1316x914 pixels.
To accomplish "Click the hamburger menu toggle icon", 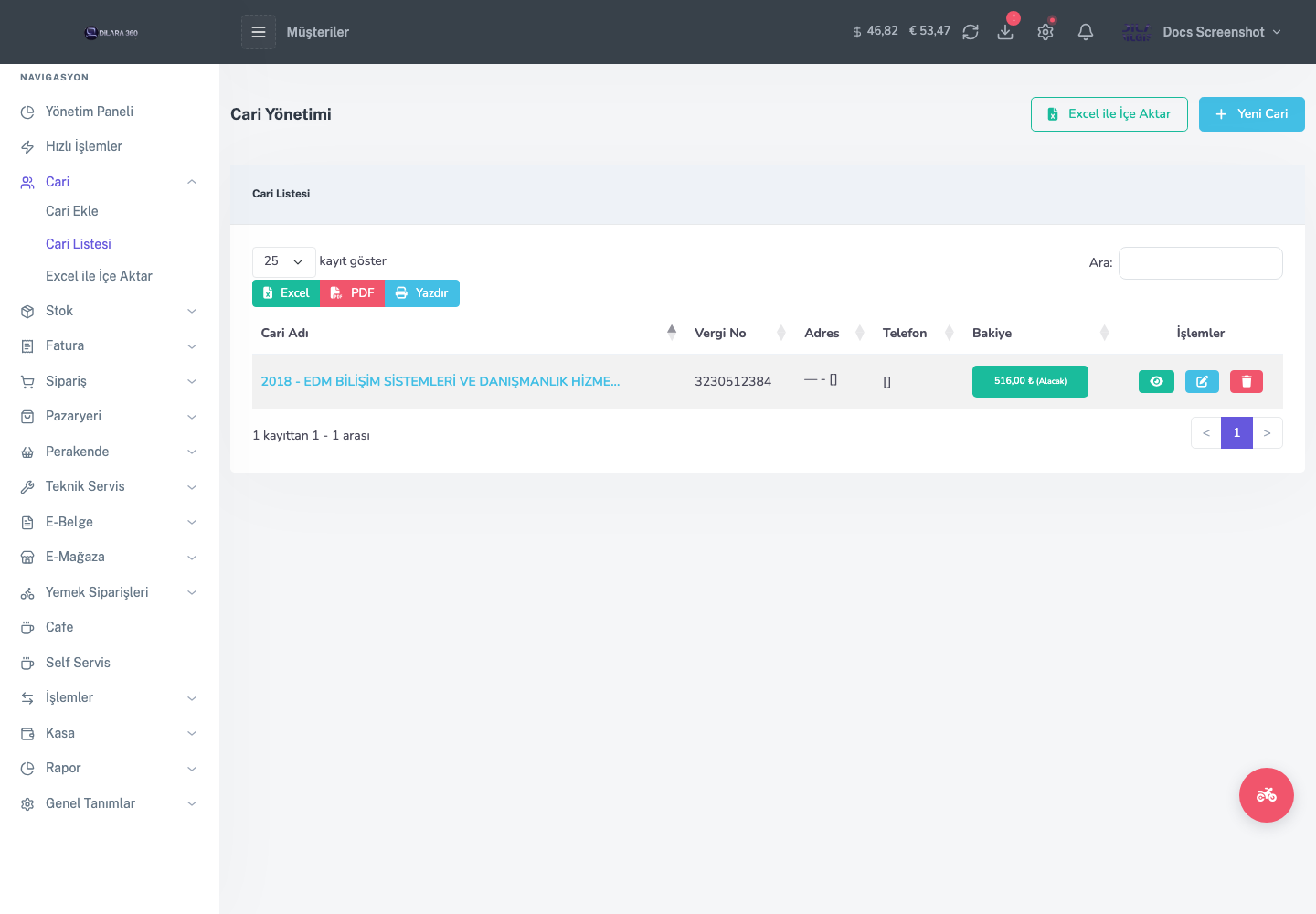I will click(259, 32).
